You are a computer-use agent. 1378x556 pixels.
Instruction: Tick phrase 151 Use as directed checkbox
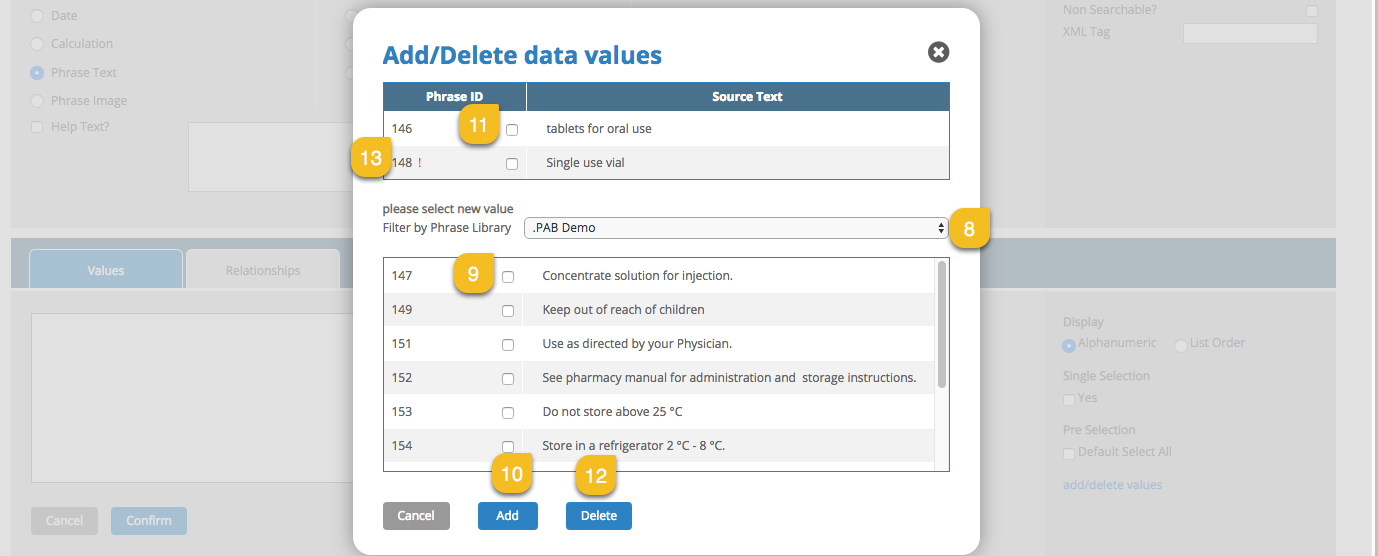(508, 345)
